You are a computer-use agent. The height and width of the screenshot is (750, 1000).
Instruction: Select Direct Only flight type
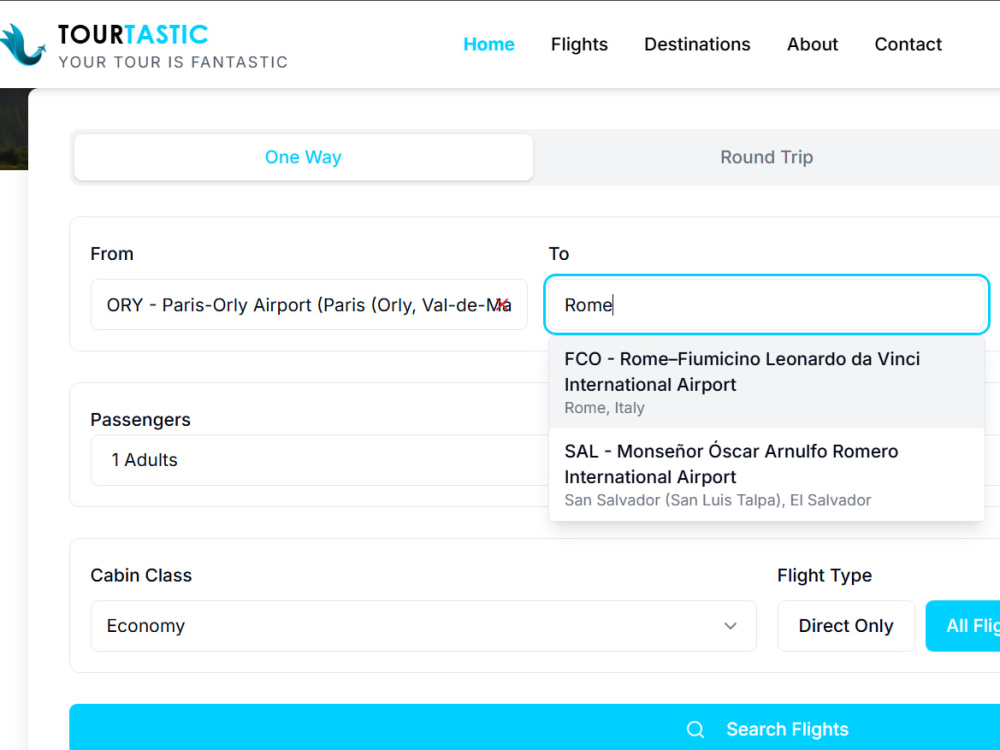tap(846, 626)
